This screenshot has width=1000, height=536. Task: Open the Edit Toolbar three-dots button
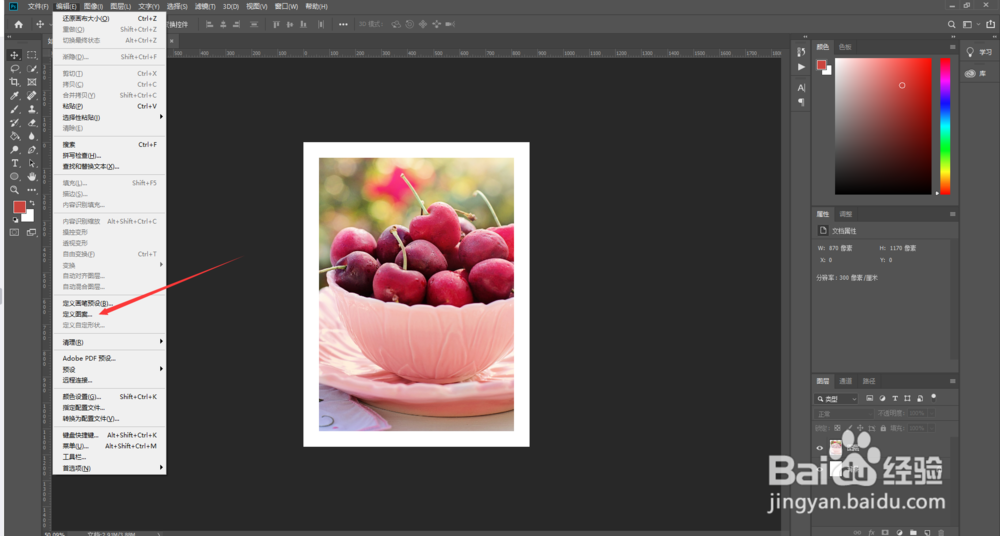[32, 190]
